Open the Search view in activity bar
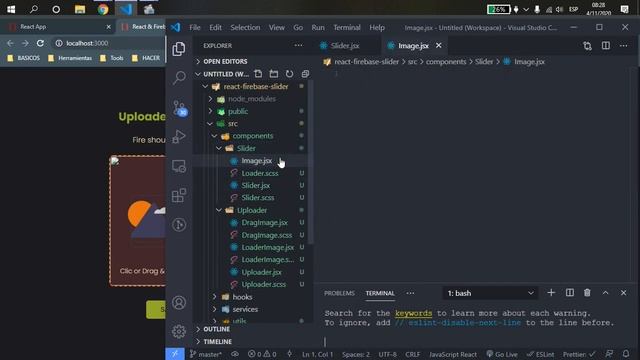 click(179, 78)
